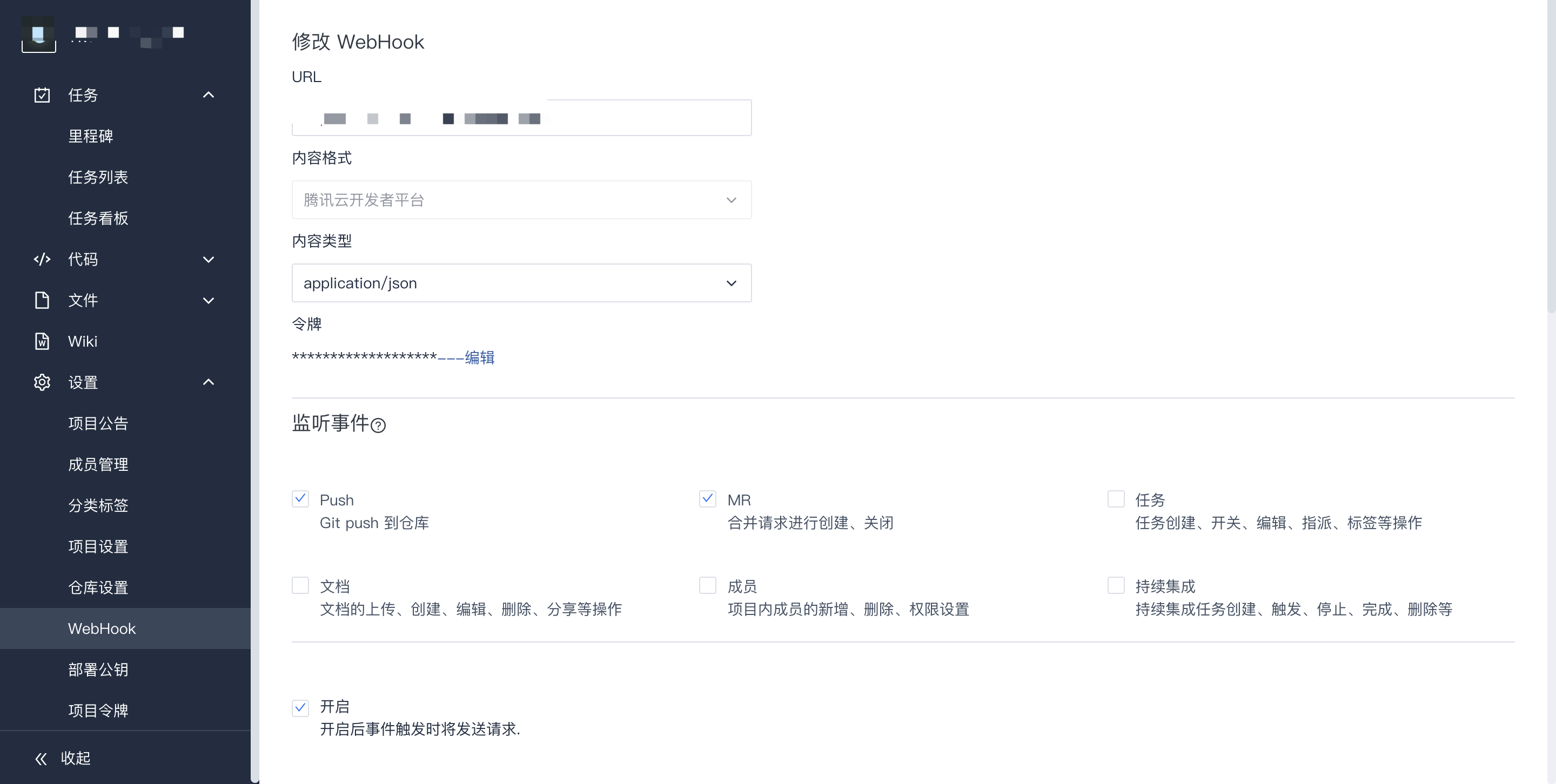Image resolution: width=1556 pixels, height=784 pixels.
Task: Click the settings gear icon
Action: click(42, 382)
